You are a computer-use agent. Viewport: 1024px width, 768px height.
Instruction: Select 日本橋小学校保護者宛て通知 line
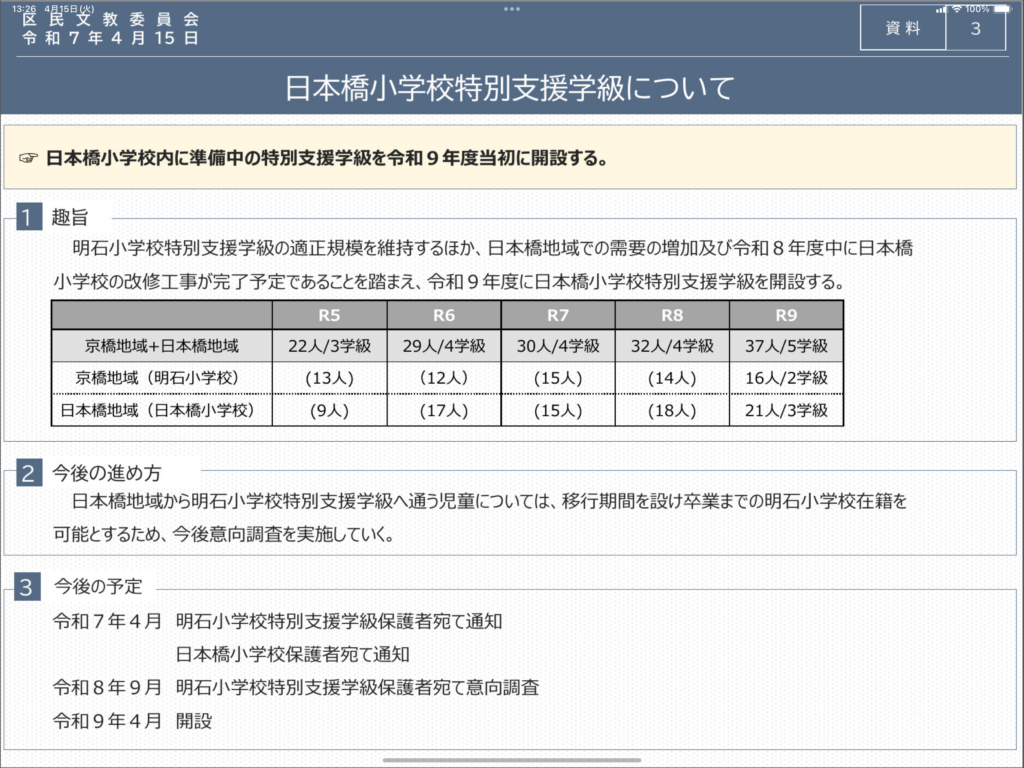coord(293,654)
